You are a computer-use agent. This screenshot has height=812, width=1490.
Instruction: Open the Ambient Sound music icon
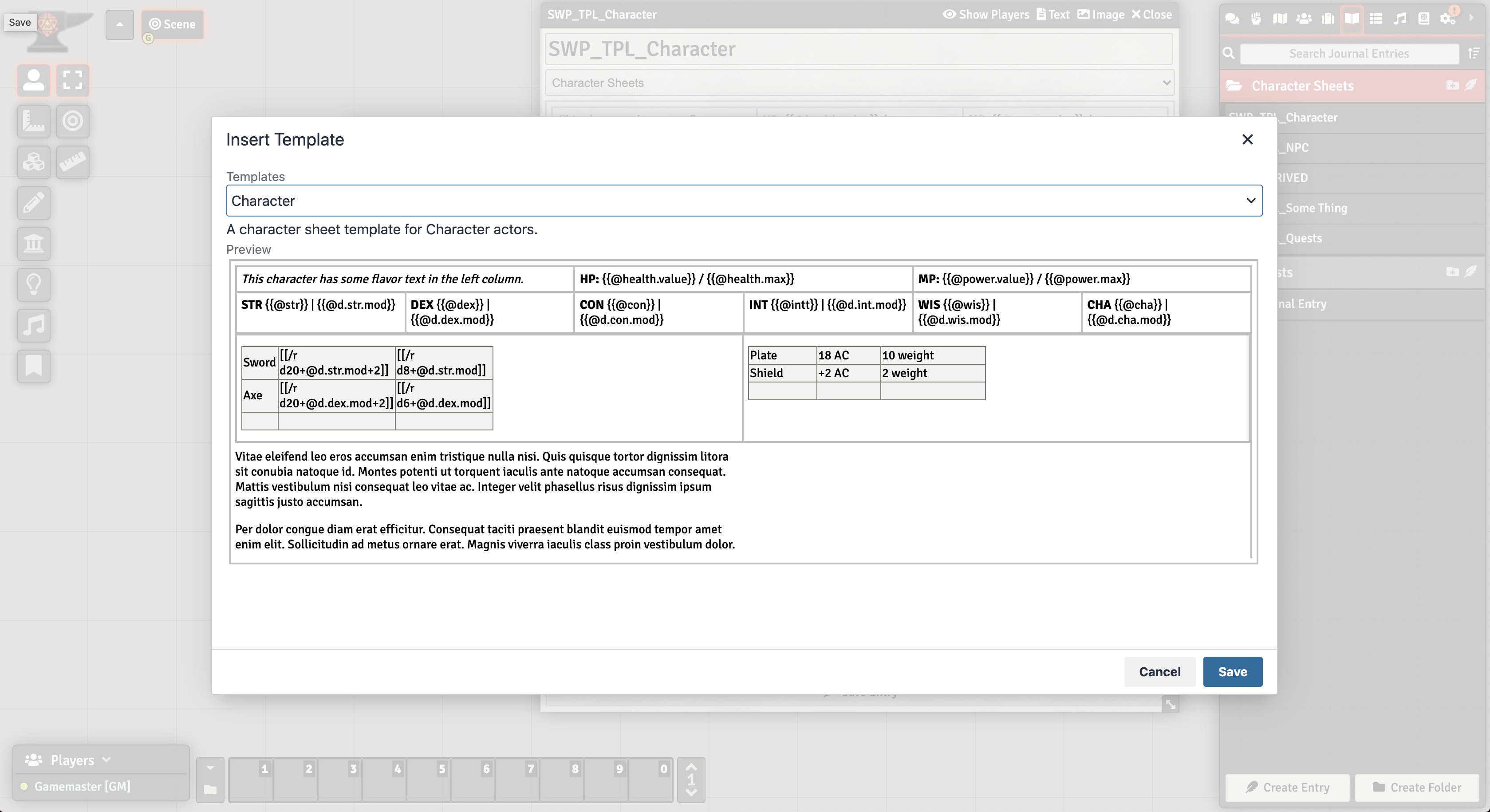(34, 325)
